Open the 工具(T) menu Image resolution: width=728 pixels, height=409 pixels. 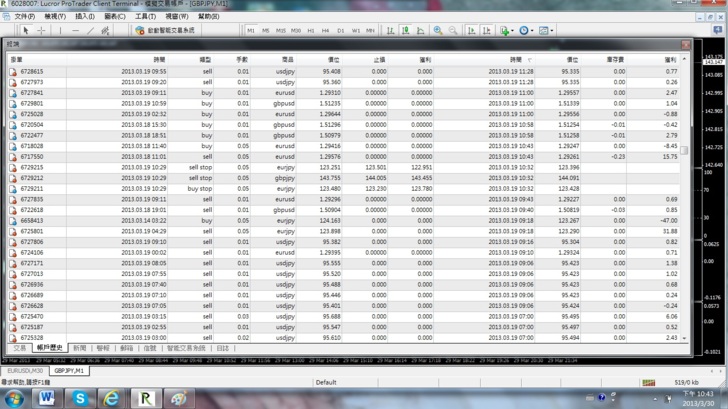tap(145, 16)
